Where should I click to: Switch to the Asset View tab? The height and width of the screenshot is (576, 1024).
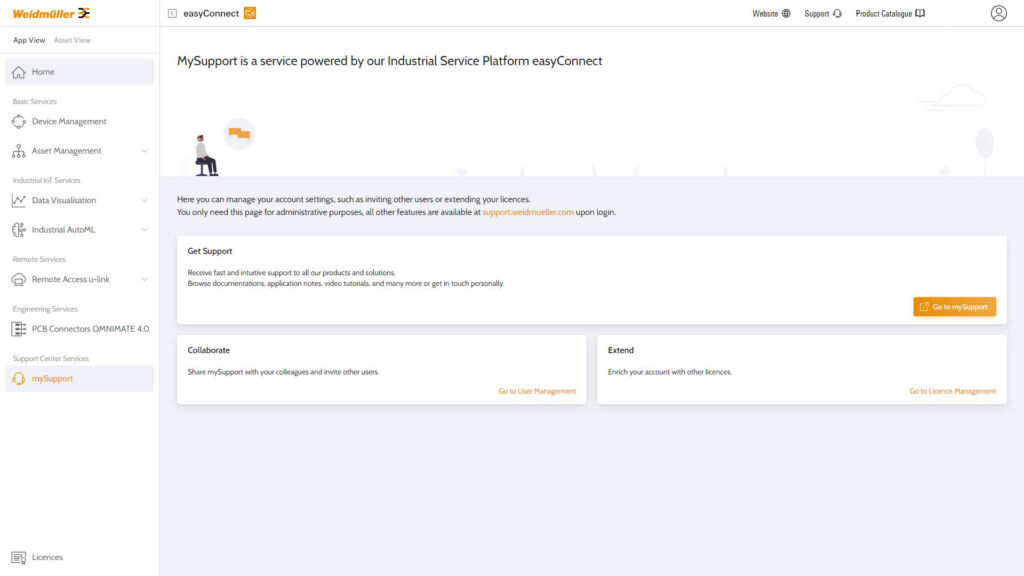click(72, 40)
